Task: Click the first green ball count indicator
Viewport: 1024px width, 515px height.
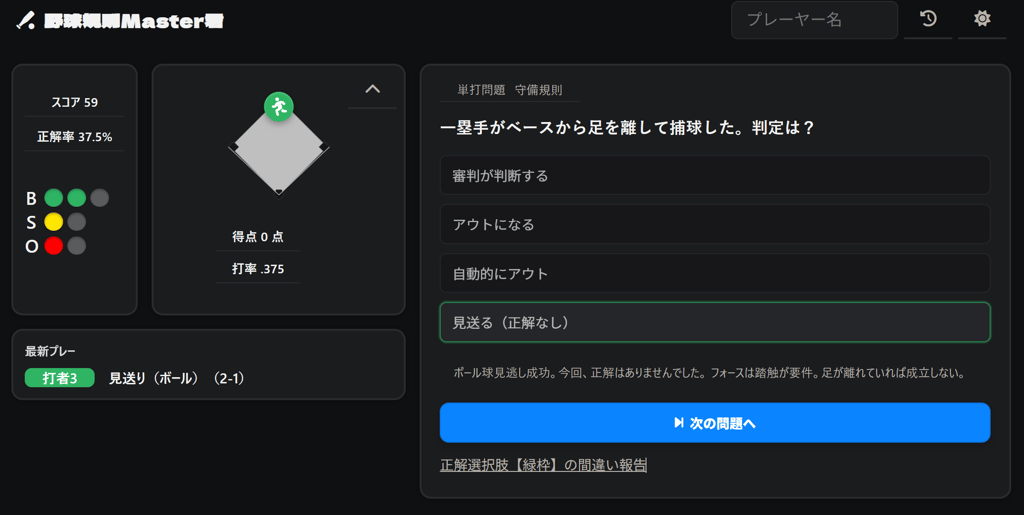Action: (x=54, y=198)
